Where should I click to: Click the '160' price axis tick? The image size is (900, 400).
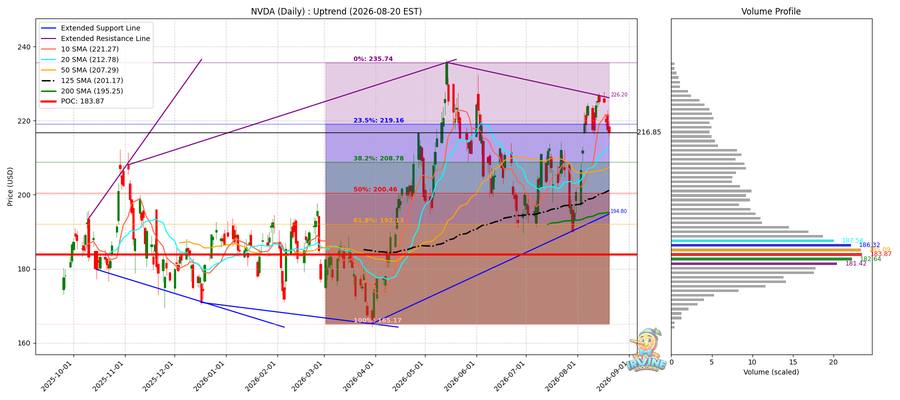click(25, 343)
